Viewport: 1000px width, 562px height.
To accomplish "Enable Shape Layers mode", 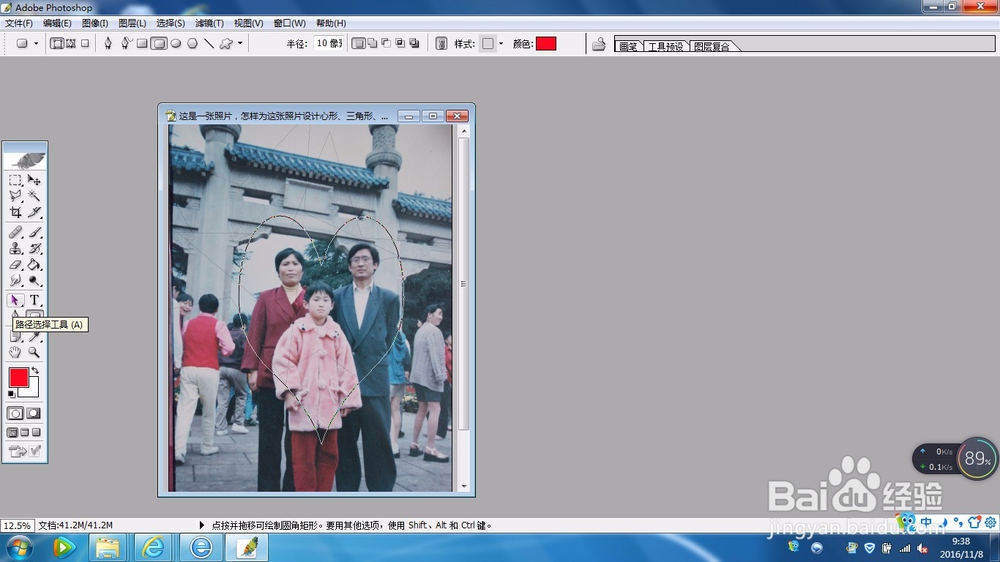I will (x=57, y=43).
